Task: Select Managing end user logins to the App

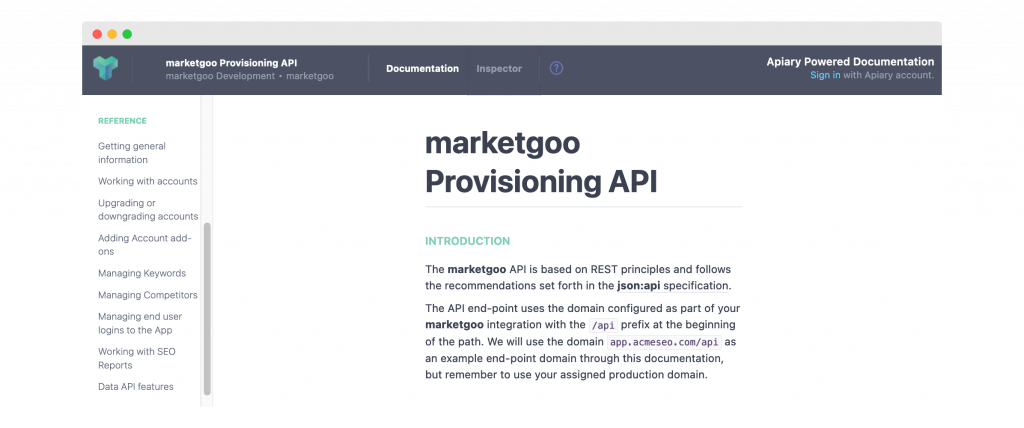Action: pyautogui.click(x=140, y=323)
